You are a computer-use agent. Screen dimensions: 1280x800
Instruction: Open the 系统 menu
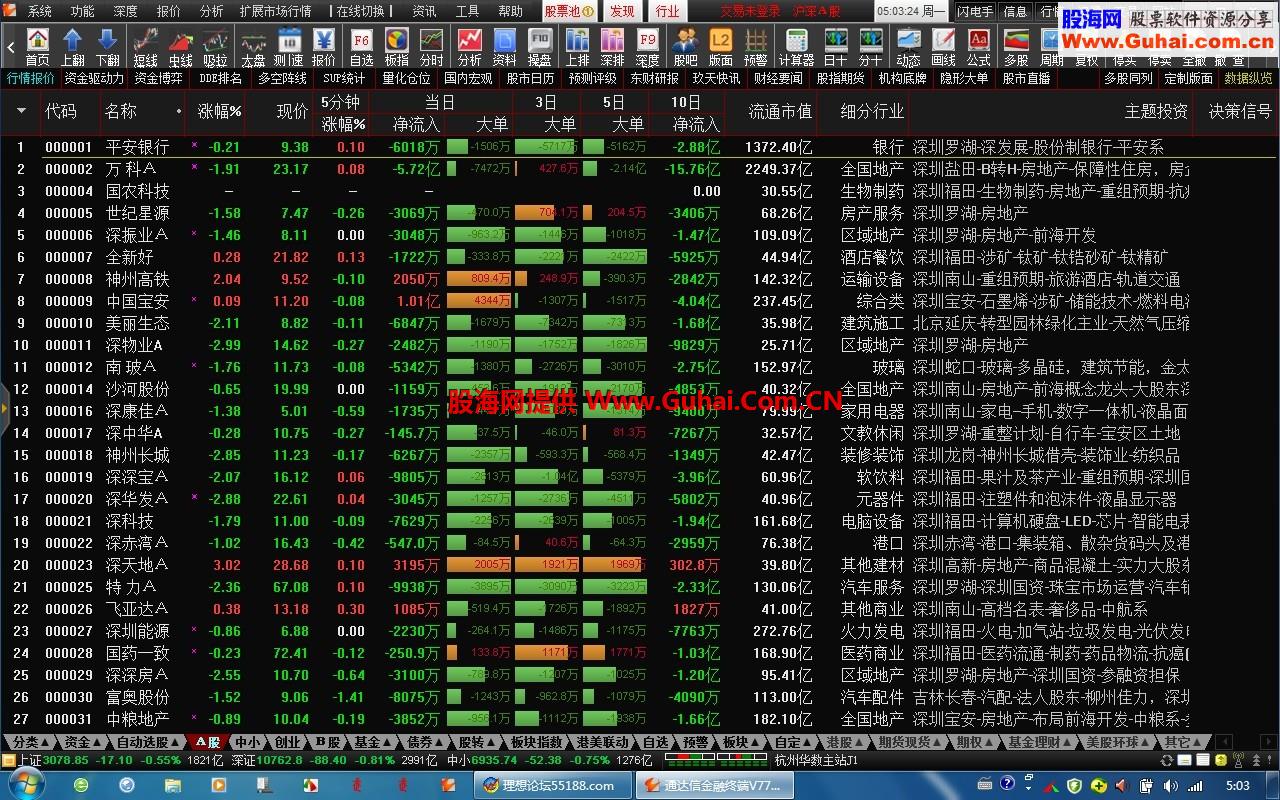point(40,11)
